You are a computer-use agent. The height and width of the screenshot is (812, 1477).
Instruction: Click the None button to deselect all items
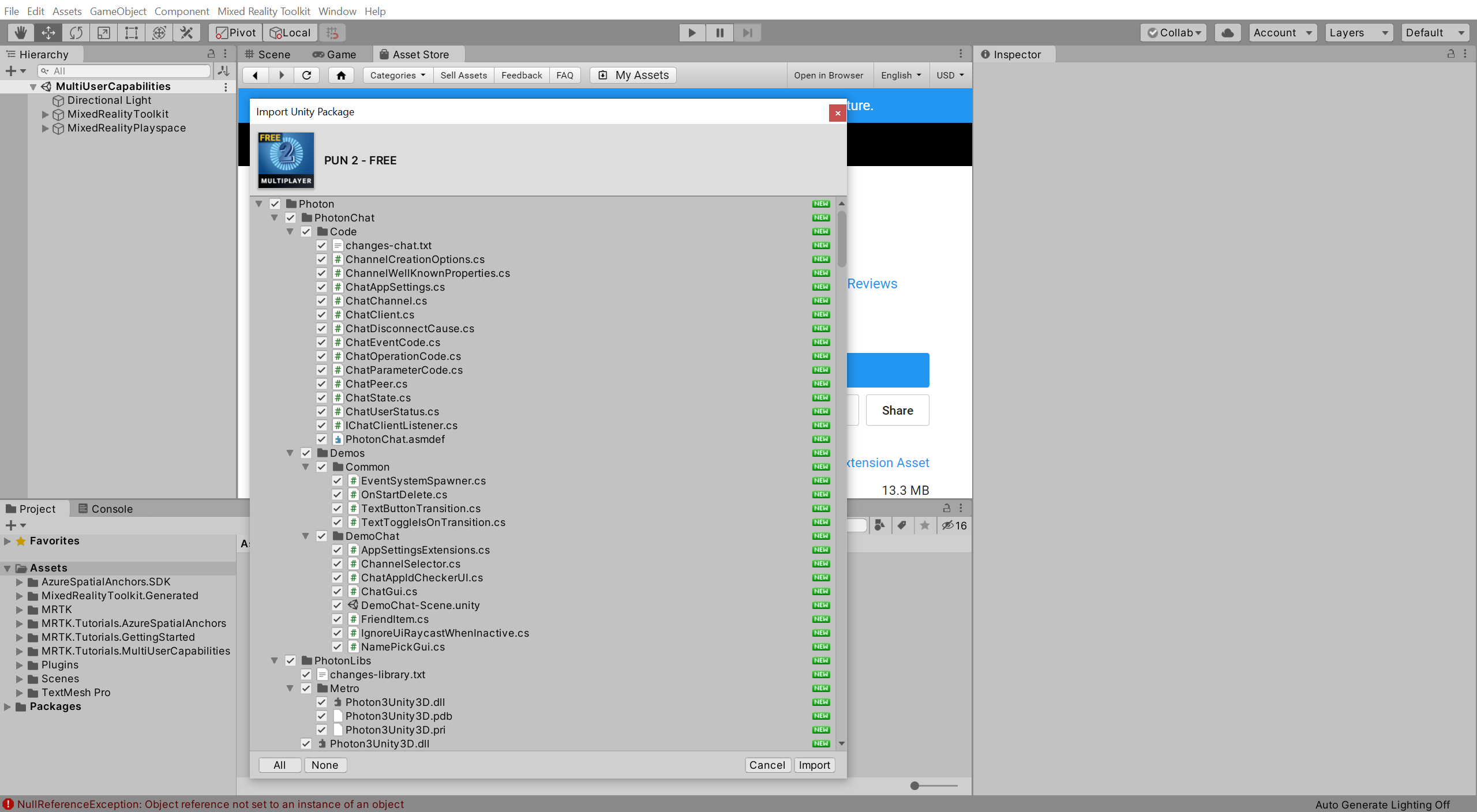325,765
